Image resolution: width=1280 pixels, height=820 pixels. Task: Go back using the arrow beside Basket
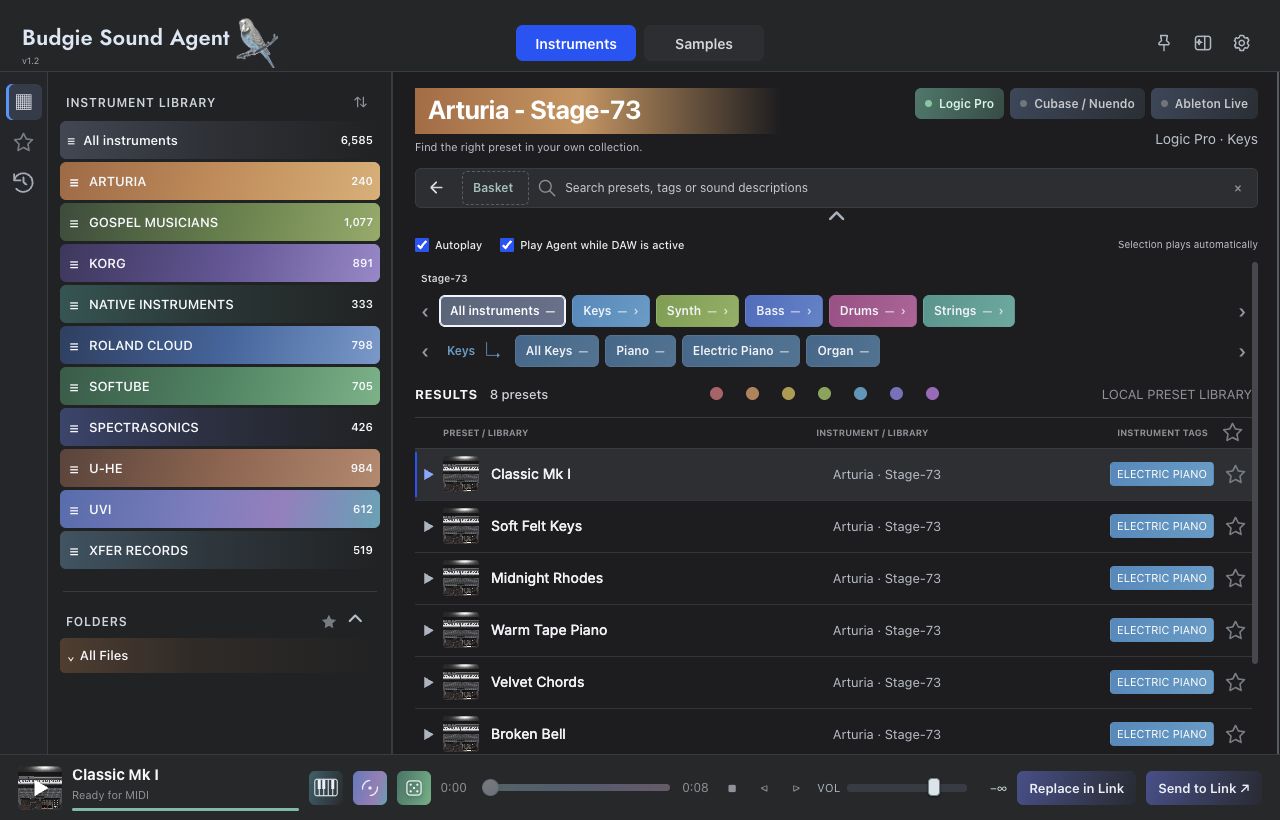[436, 187]
